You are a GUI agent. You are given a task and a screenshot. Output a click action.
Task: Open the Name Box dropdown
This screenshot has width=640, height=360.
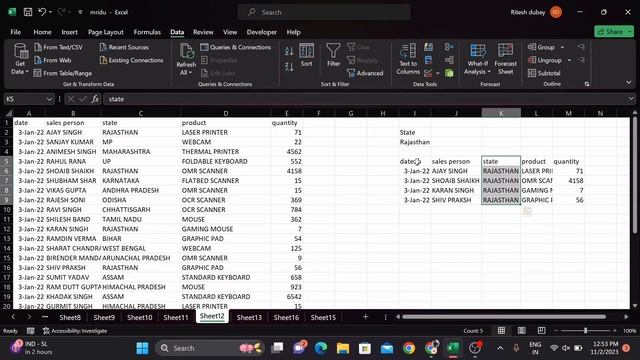pos(49,99)
